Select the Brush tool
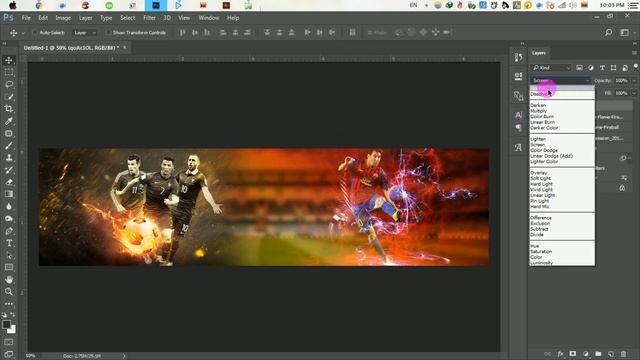Viewport: 640px width, 360px height. (x=9, y=146)
